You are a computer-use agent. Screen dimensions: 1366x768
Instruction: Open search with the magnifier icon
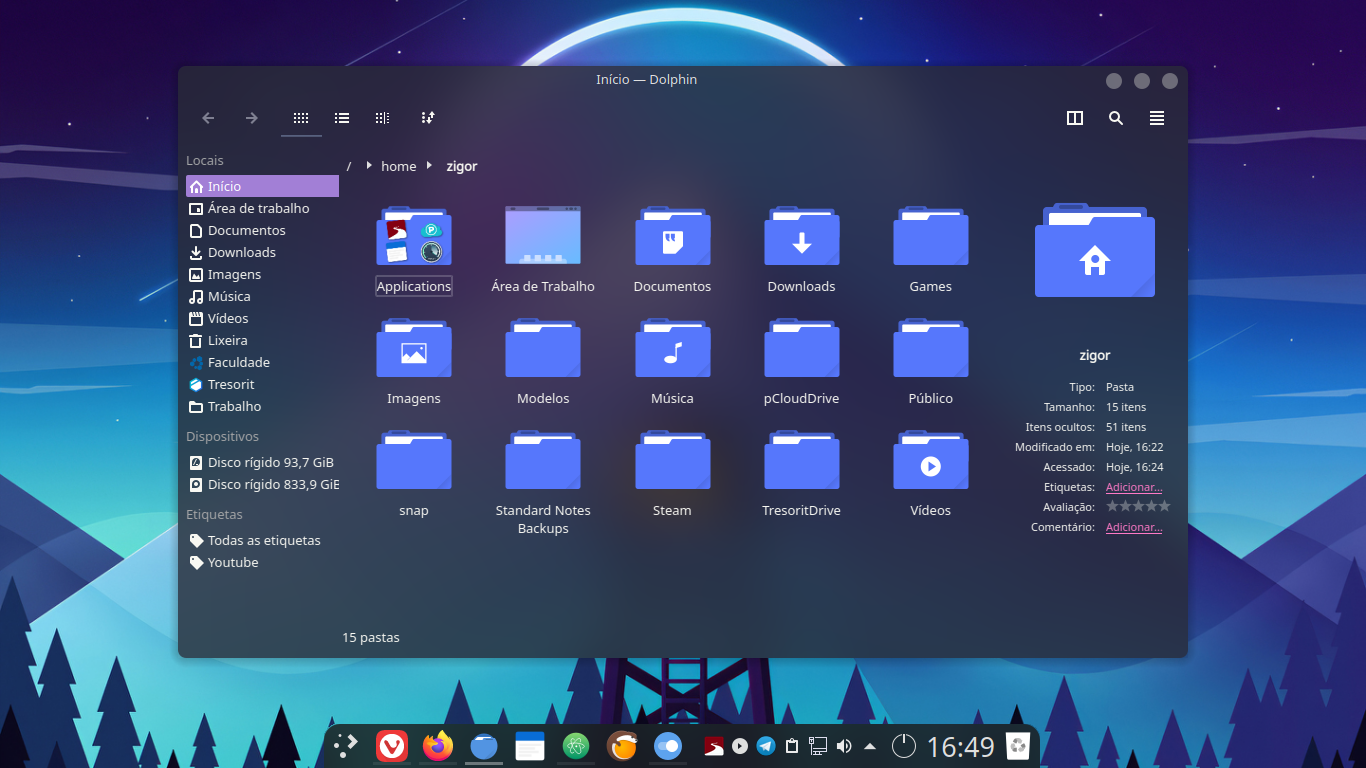1116,118
